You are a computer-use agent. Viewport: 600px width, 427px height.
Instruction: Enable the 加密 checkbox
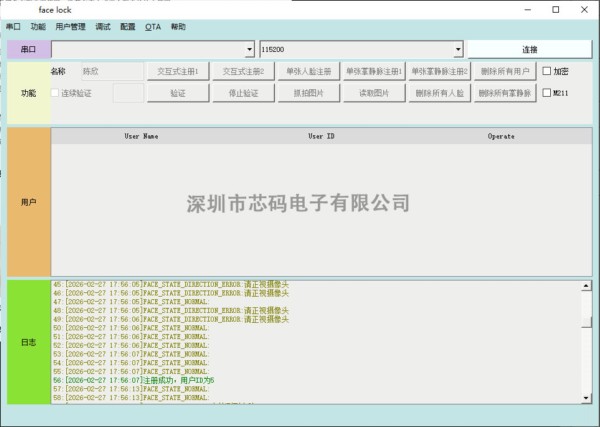[547, 71]
